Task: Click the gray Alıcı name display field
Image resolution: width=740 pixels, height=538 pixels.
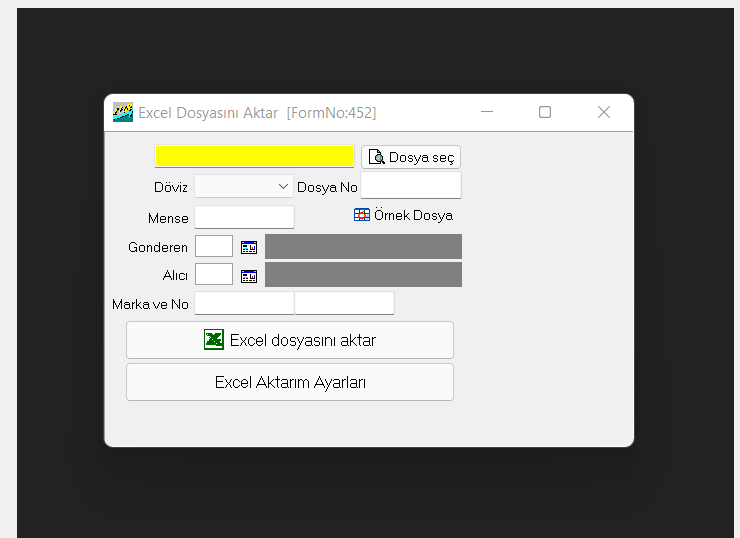Action: pos(363,275)
